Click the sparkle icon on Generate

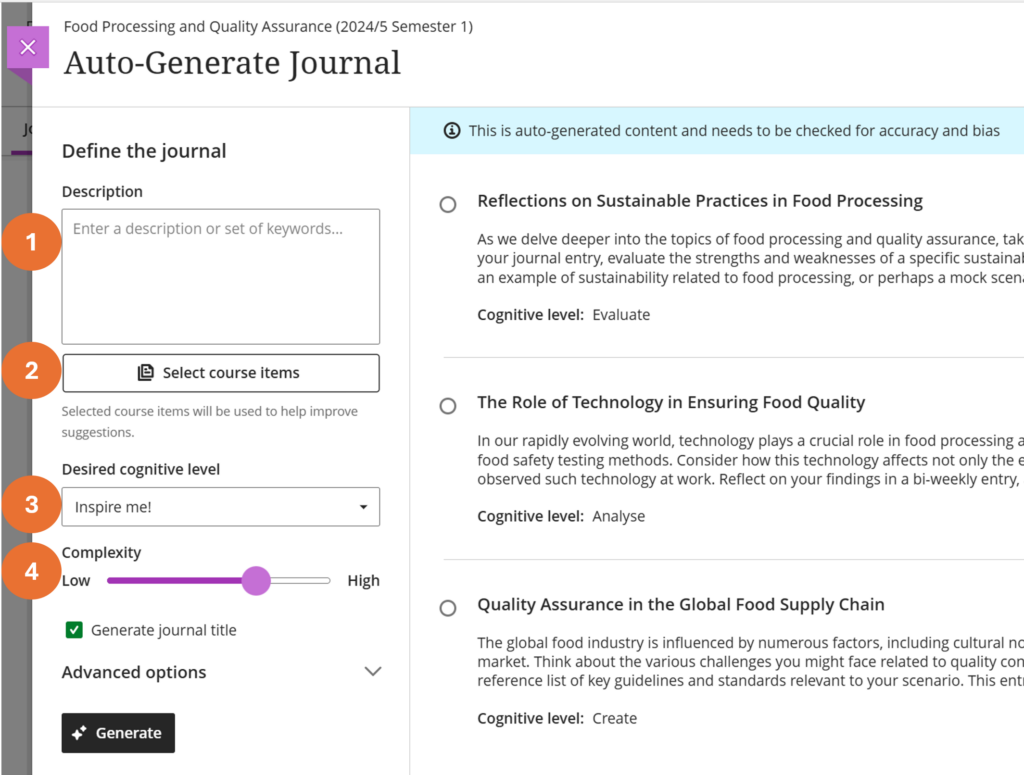click(80, 733)
